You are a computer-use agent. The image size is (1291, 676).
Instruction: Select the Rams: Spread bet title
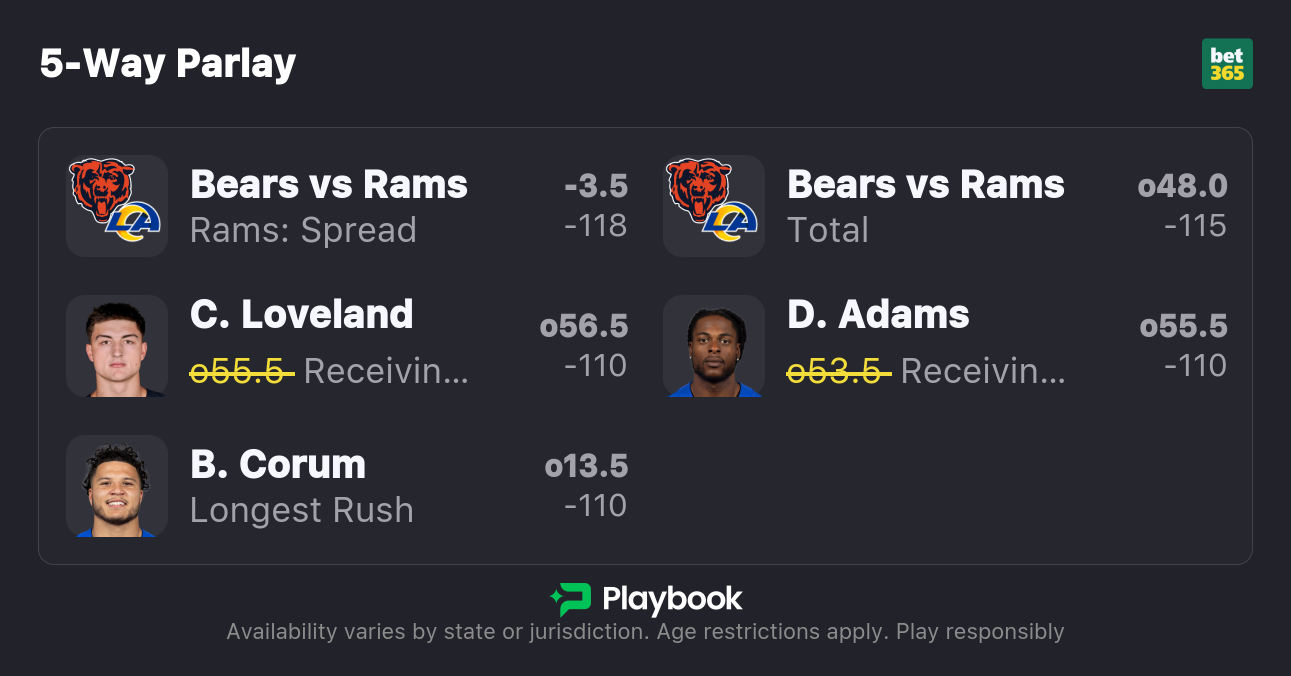tap(303, 230)
